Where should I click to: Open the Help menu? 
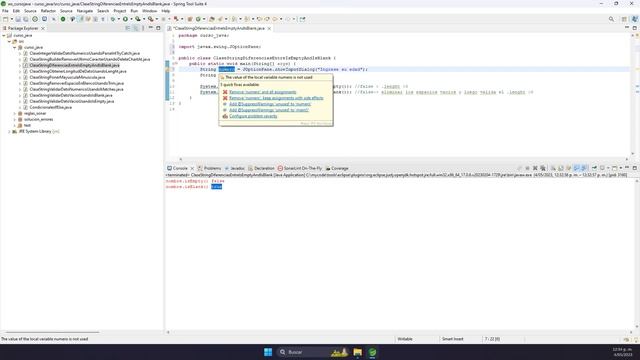[165, 11]
